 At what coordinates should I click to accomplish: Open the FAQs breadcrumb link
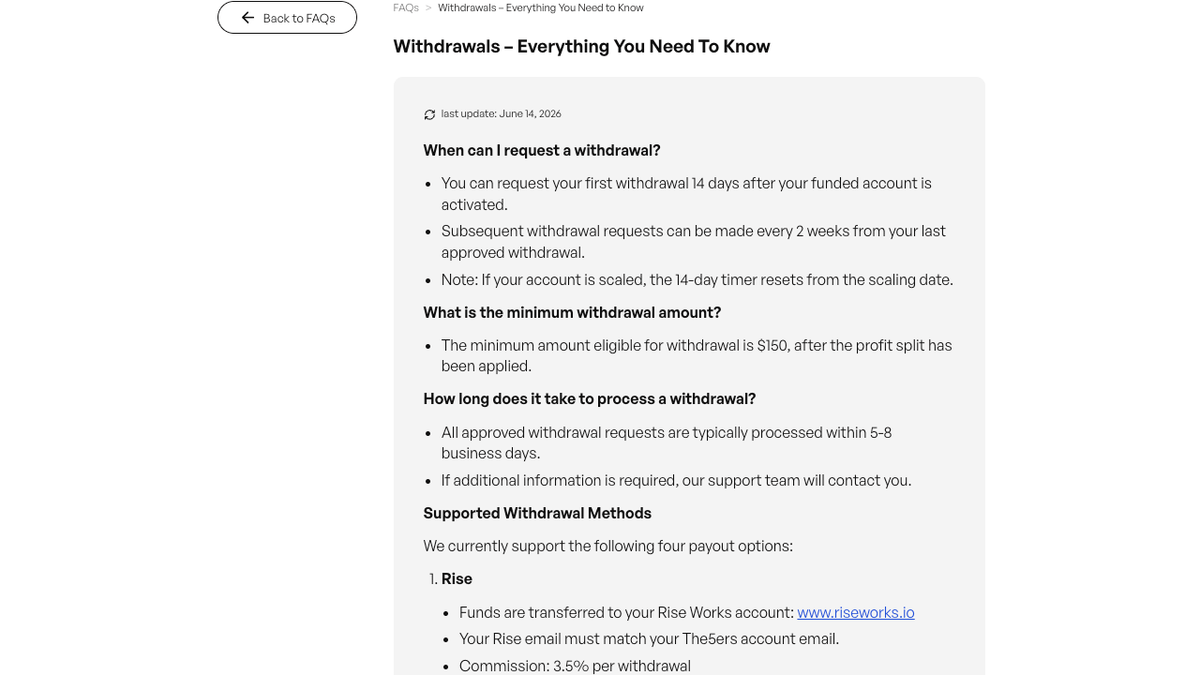pos(406,8)
